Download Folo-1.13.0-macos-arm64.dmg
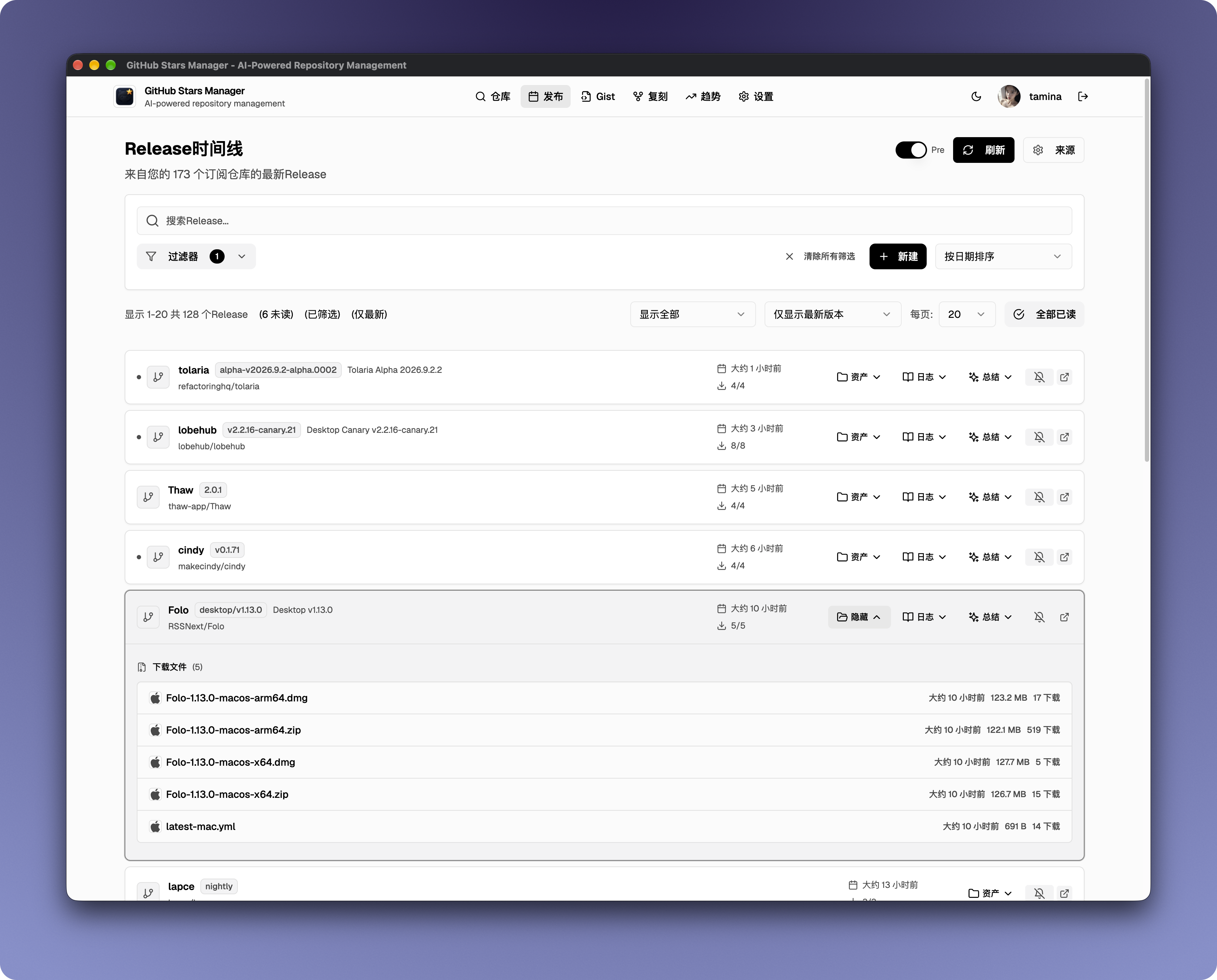 click(604, 698)
